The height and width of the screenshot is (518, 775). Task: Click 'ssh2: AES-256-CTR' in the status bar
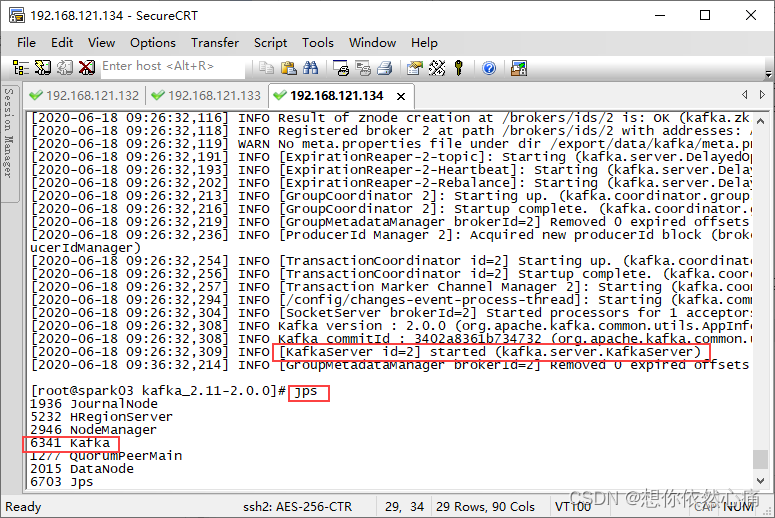pyautogui.click(x=298, y=507)
